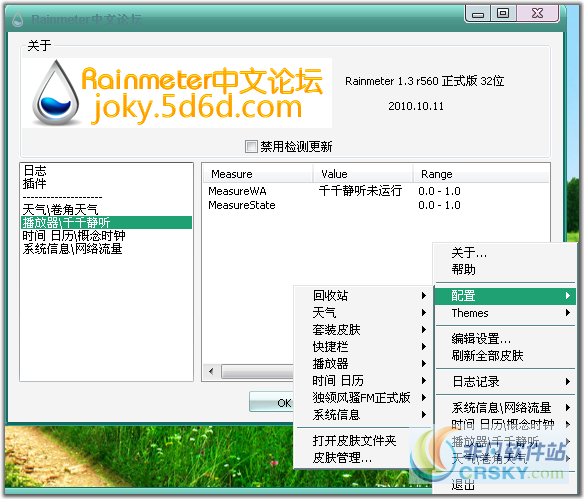Expand 套装皮肤 in the skins submenu

[364, 330]
